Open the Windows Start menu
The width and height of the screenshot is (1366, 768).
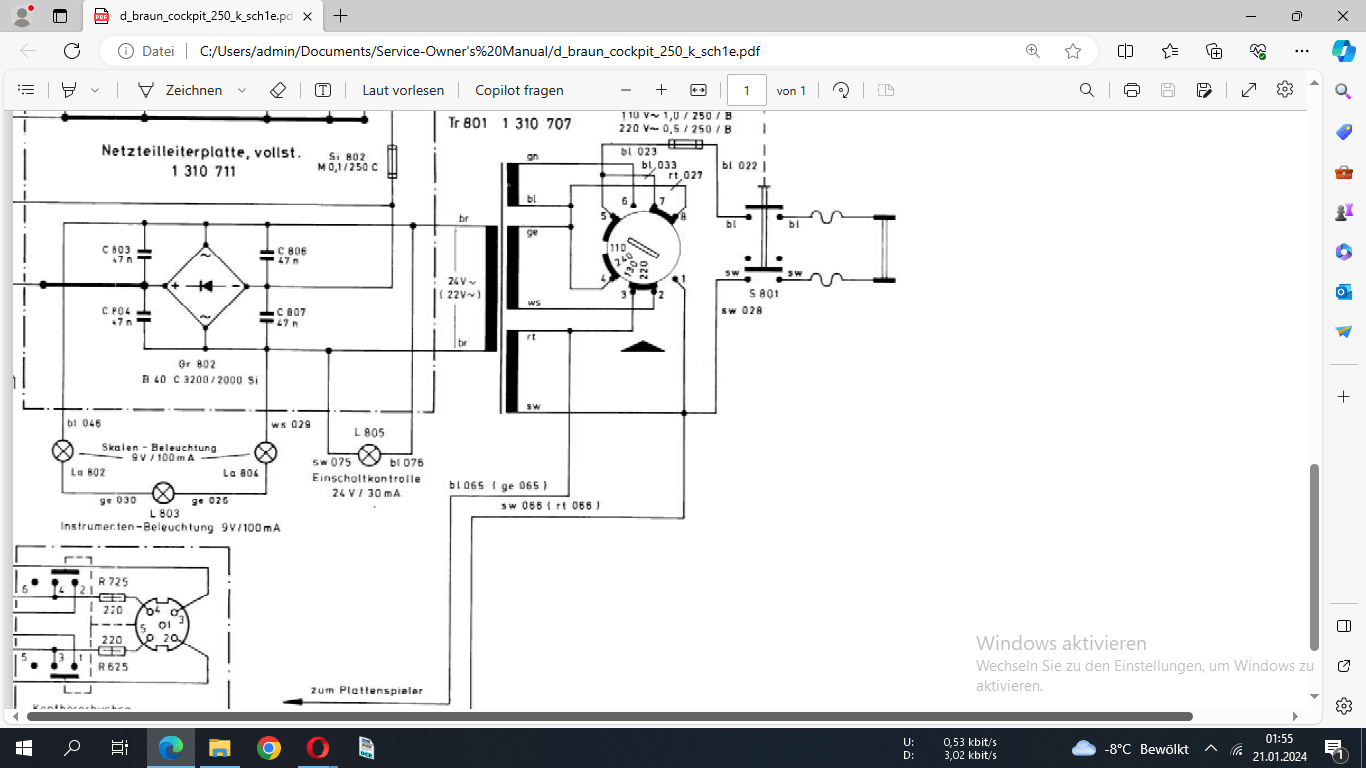pyautogui.click(x=24, y=748)
